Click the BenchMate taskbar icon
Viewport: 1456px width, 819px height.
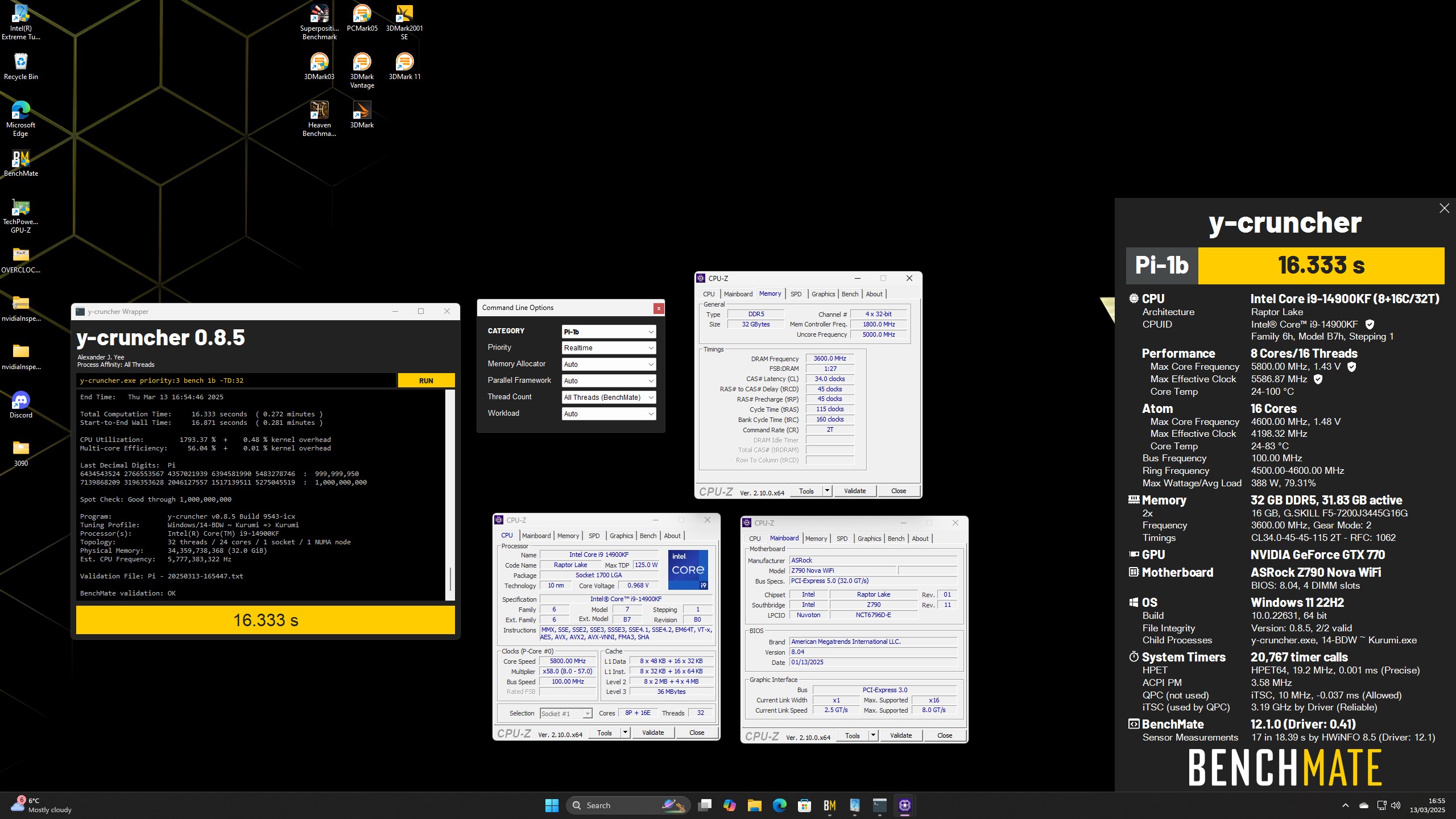(829, 805)
